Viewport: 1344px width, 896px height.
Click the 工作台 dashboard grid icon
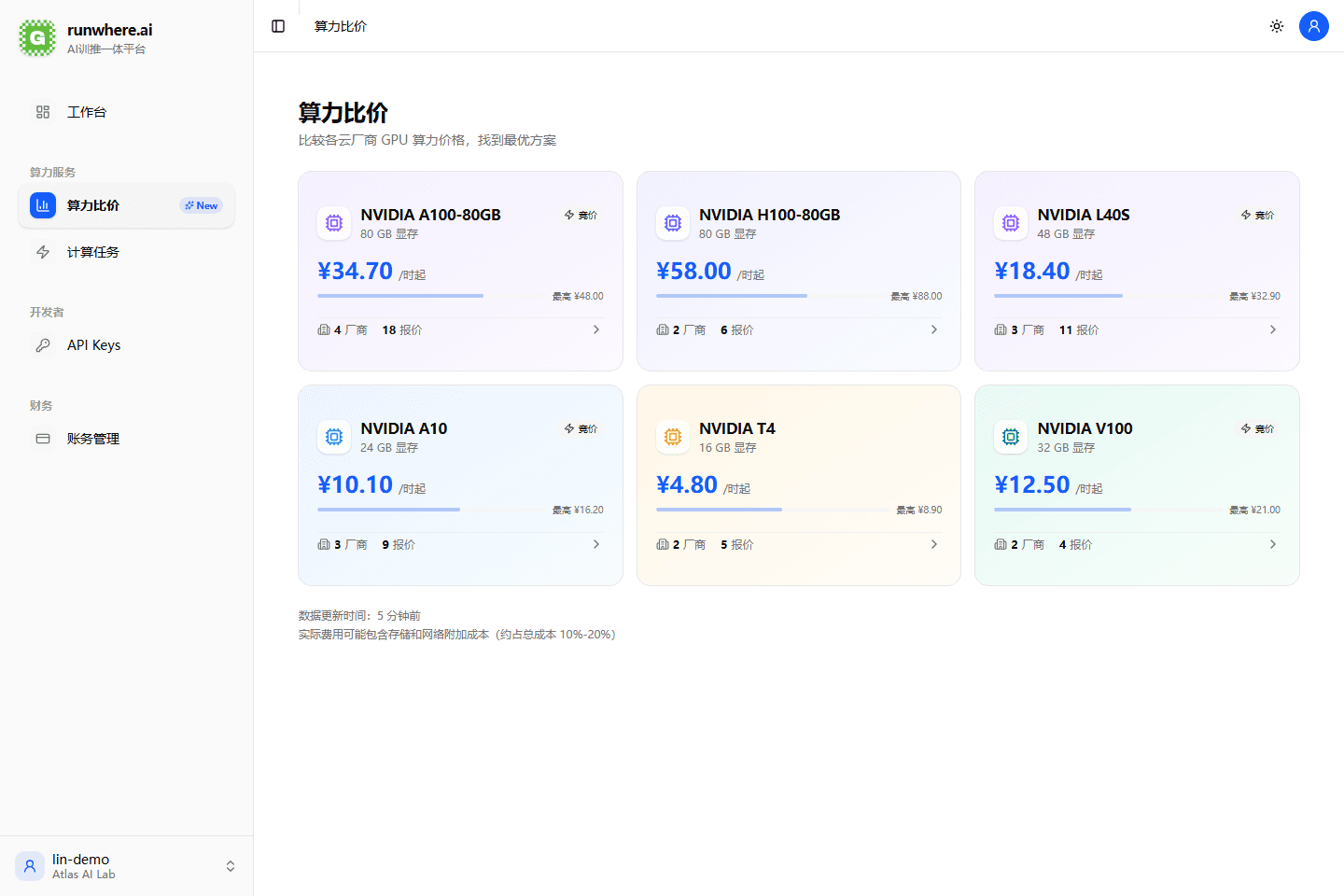point(43,112)
